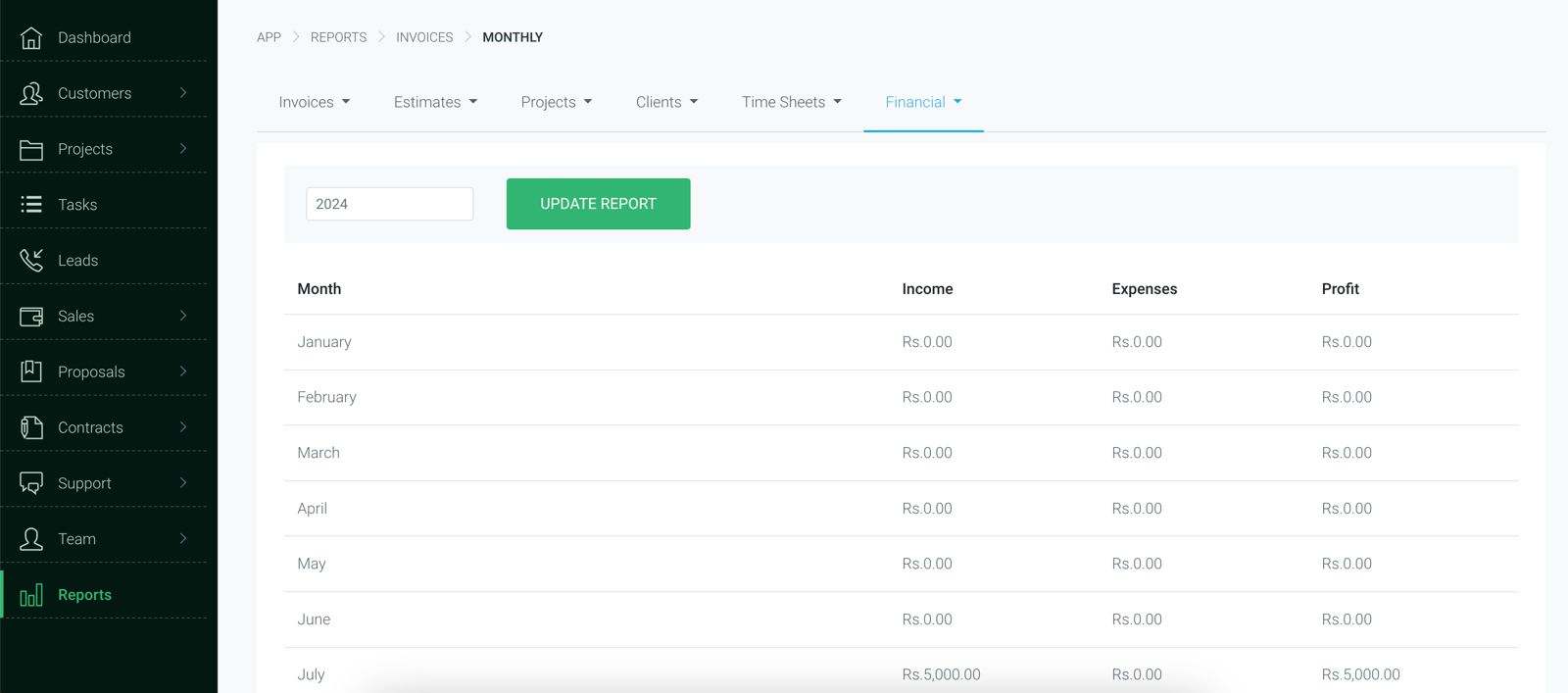This screenshot has width=1568, height=693.
Task: Select the Financial tab
Action: (x=922, y=102)
